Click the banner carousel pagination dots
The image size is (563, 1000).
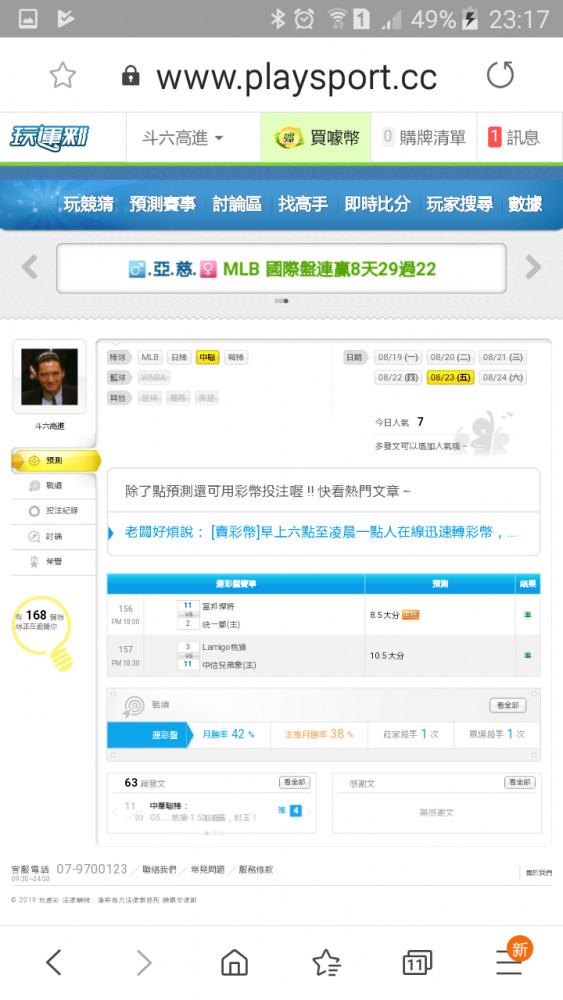point(281,300)
